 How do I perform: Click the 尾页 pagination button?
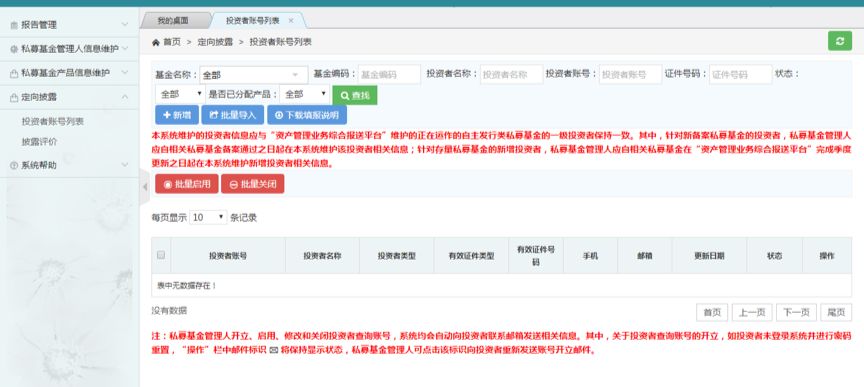click(836, 312)
